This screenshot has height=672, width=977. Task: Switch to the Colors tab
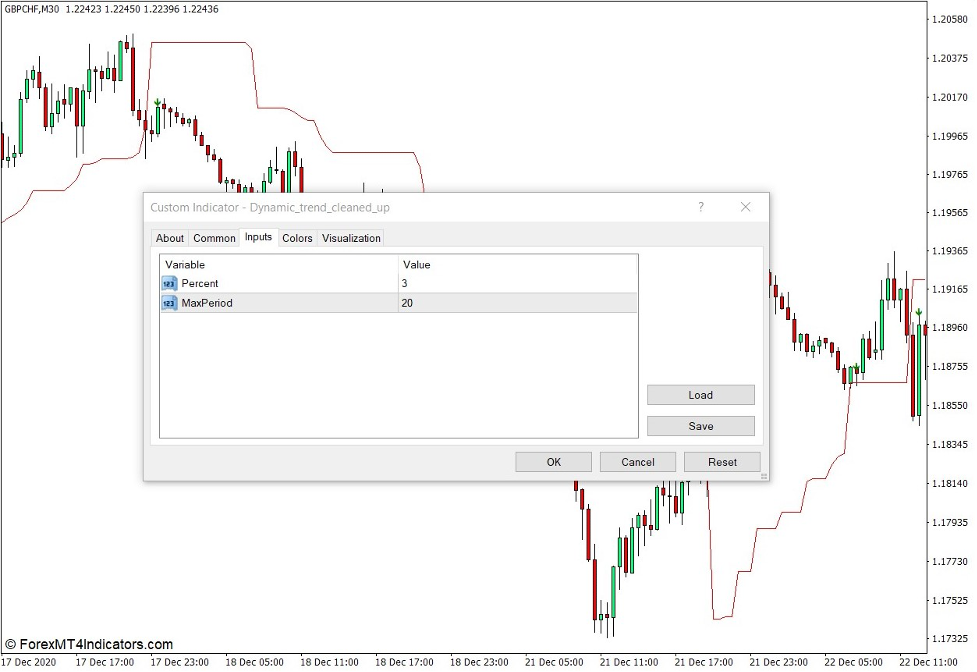[296, 238]
